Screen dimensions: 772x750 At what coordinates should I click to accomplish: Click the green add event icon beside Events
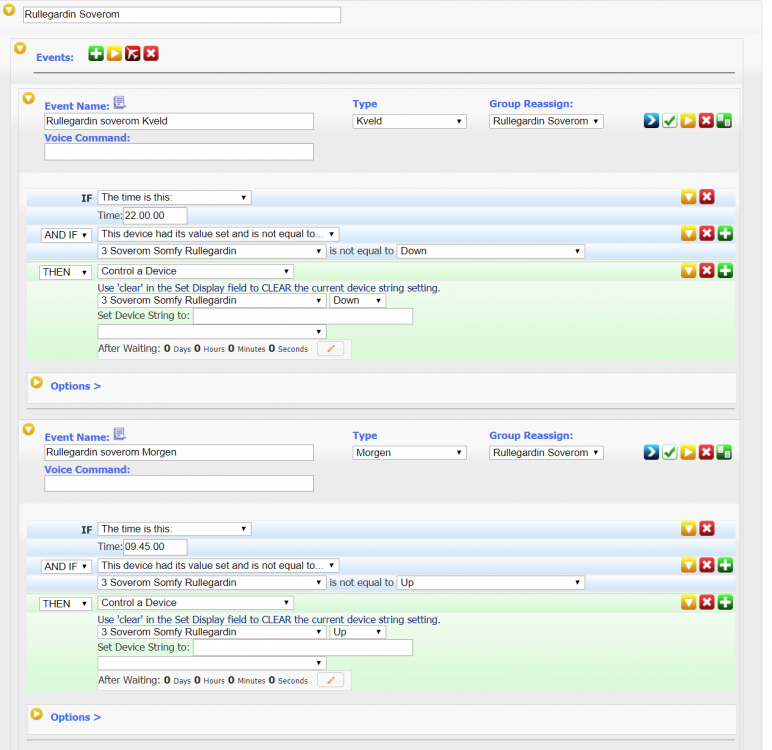tap(96, 54)
